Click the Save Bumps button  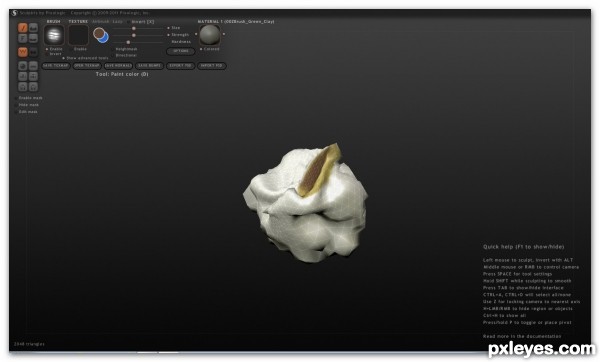pyautogui.click(x=149, y=66)
